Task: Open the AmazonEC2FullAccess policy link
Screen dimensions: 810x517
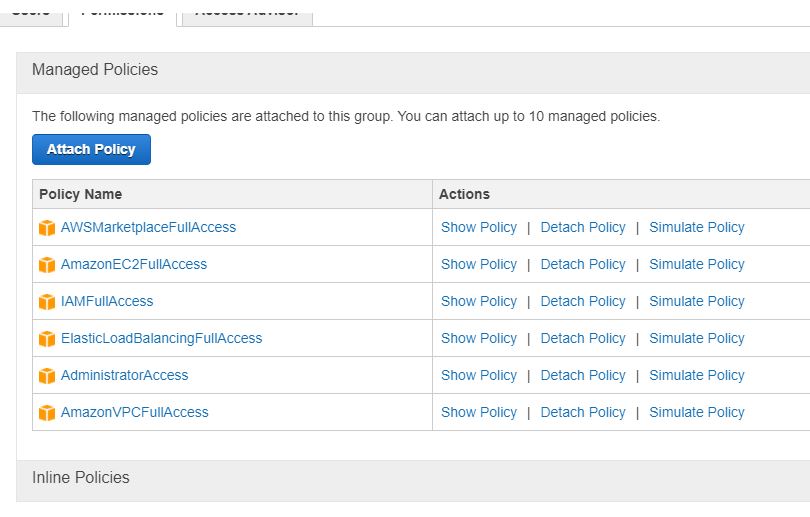Action: click(x=133, y=264)
